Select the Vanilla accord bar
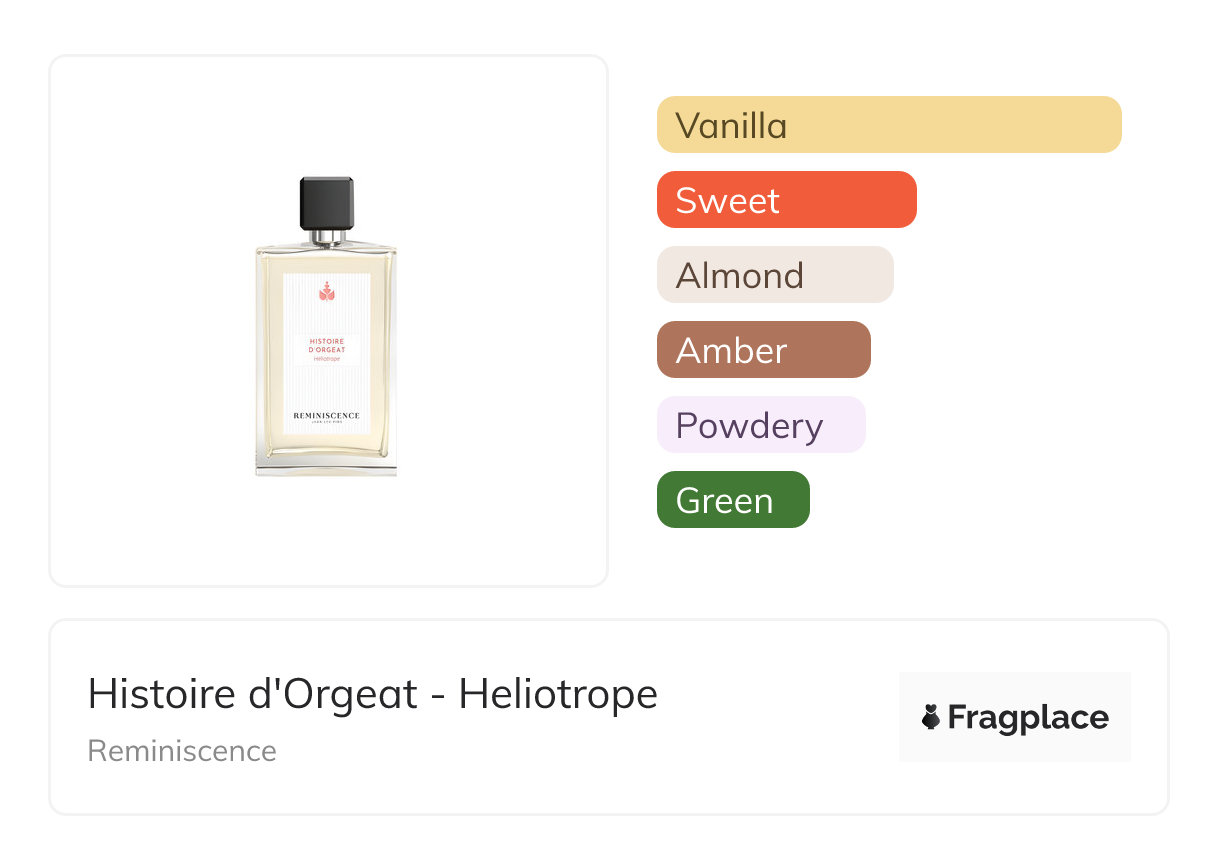Image resolution: width=1218 pixels, height=864 pixels. [x=888, y=125]
